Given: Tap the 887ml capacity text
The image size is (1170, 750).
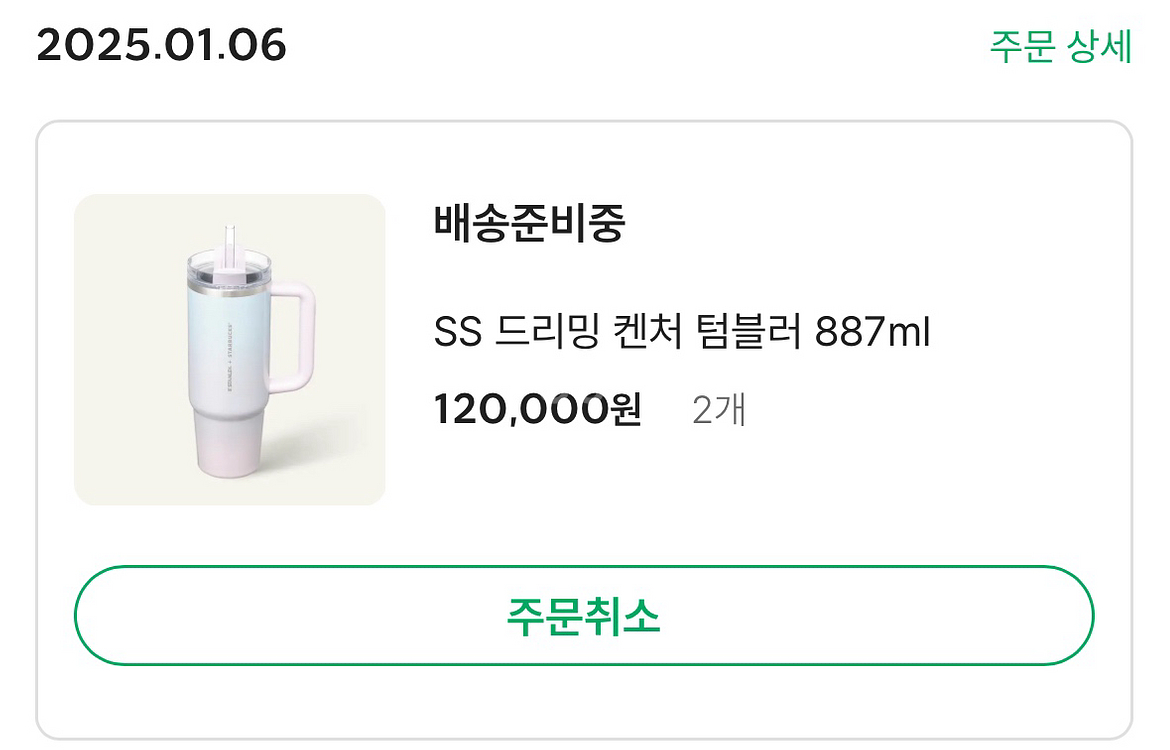Looking at the screenshot, I should pos(873,332).
